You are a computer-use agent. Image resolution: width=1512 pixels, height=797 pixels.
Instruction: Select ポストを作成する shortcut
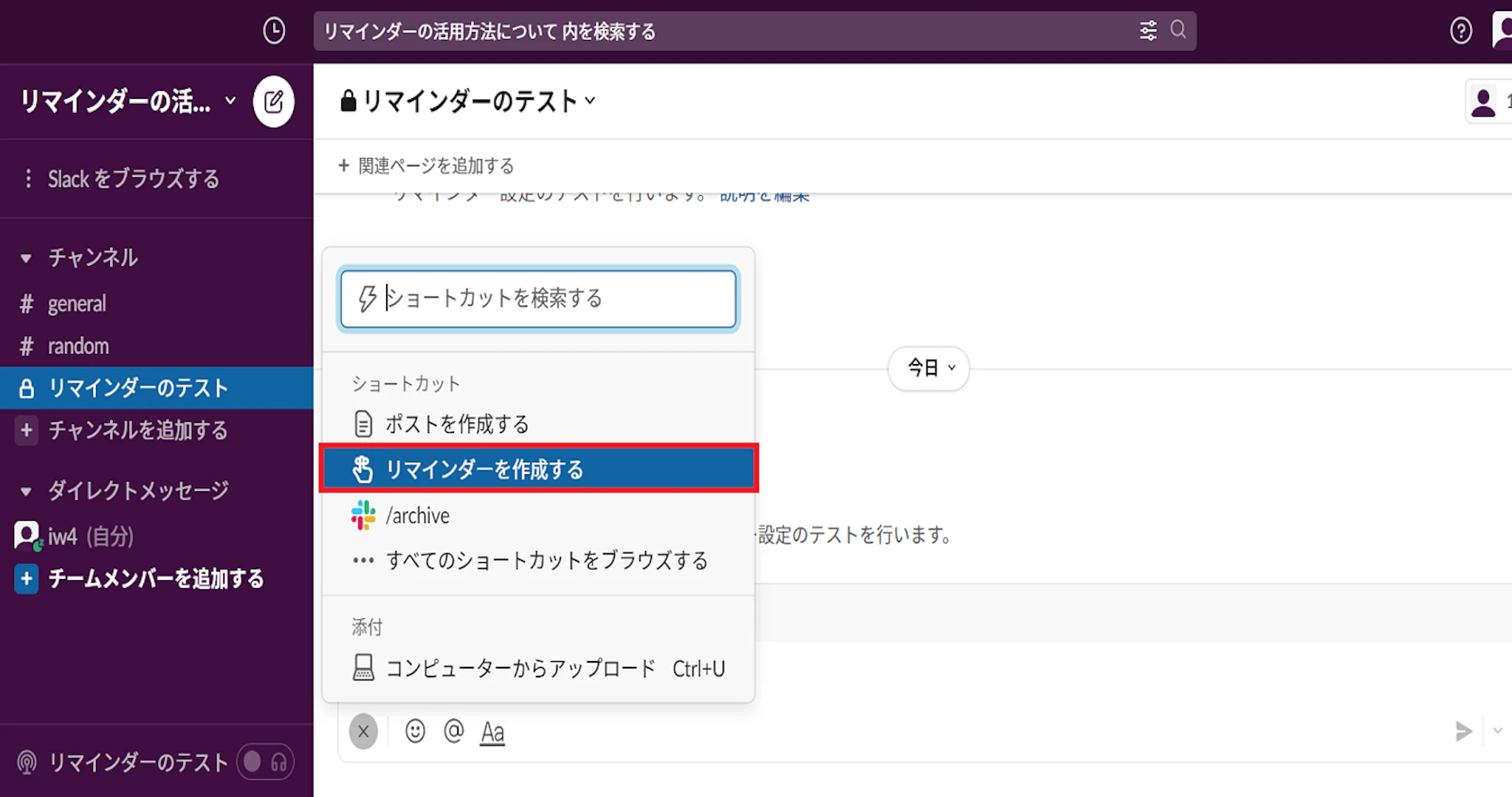tap(456, 424)
